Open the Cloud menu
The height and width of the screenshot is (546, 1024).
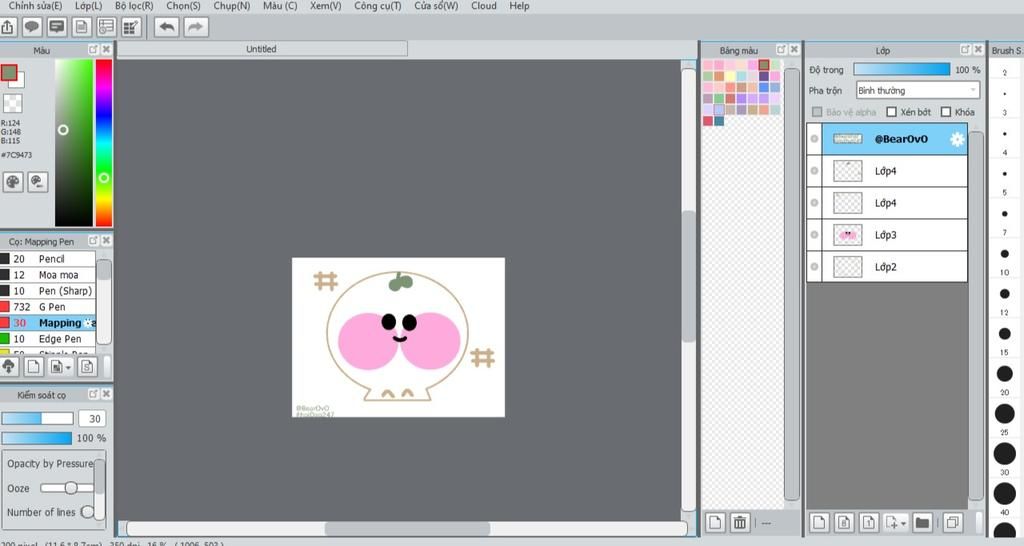(484, 6)
